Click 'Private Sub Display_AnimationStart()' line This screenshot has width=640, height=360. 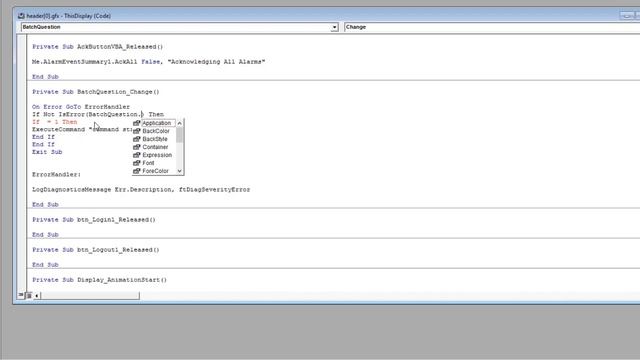point(99,280)
